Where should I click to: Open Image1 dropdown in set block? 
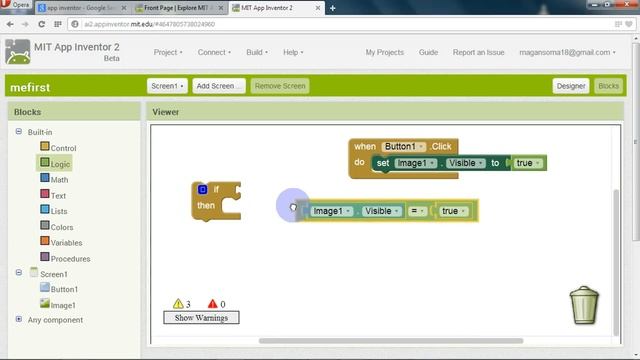point(416,163)
